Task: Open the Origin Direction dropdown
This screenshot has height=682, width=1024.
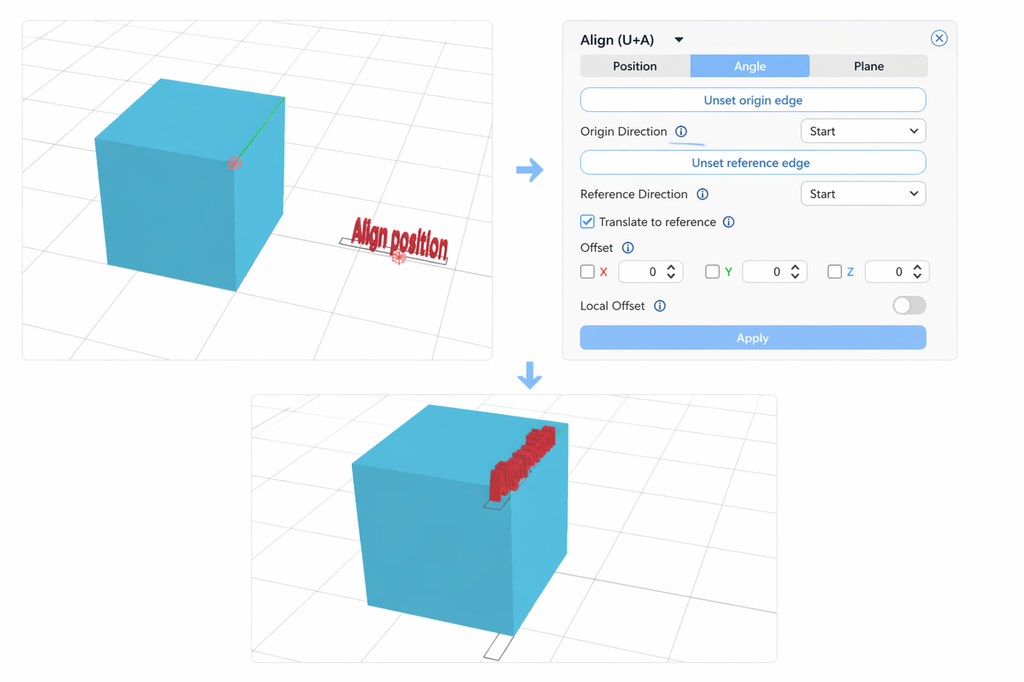Action: [863, 131]
